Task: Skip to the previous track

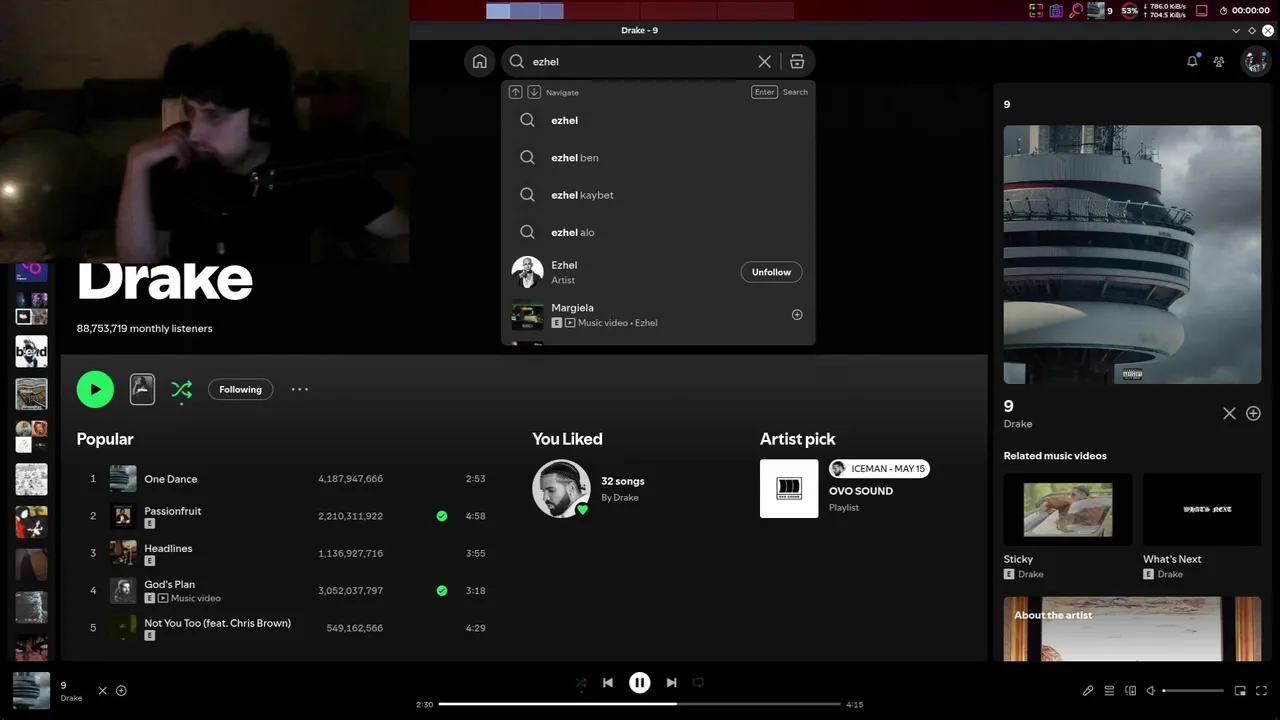Action: 607,682
